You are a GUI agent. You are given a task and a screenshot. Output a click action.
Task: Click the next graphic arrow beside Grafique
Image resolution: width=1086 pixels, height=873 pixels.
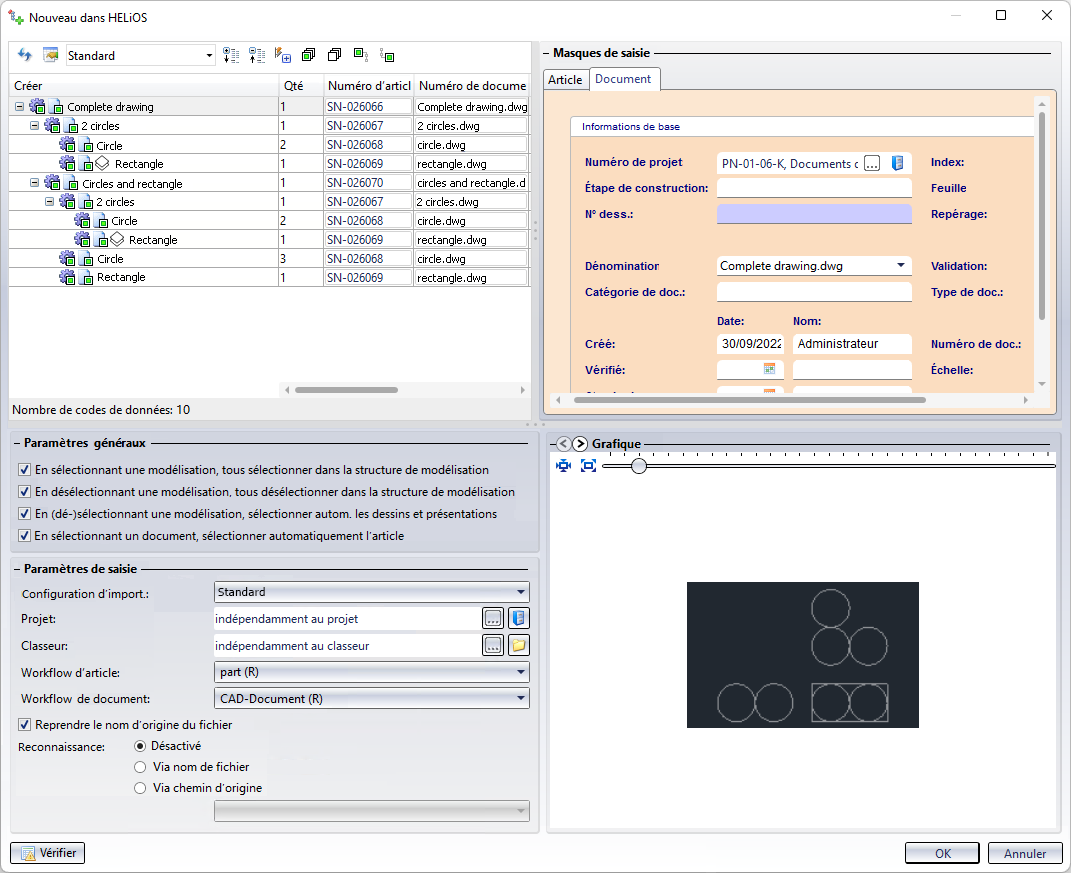click(x=580, y=444)
